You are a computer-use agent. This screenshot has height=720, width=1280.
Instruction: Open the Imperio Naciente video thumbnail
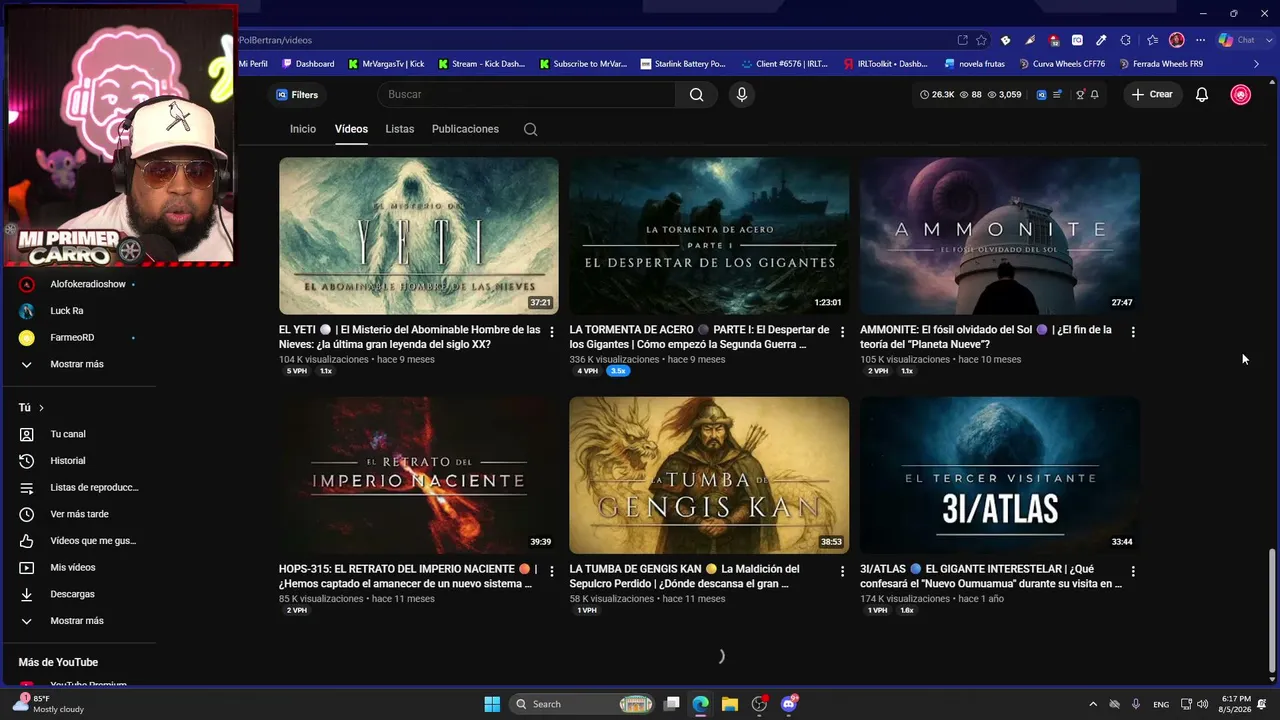[419, 475]
